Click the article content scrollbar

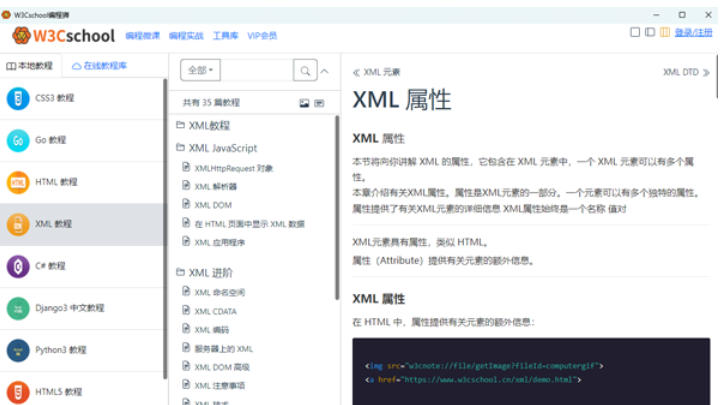717,76
